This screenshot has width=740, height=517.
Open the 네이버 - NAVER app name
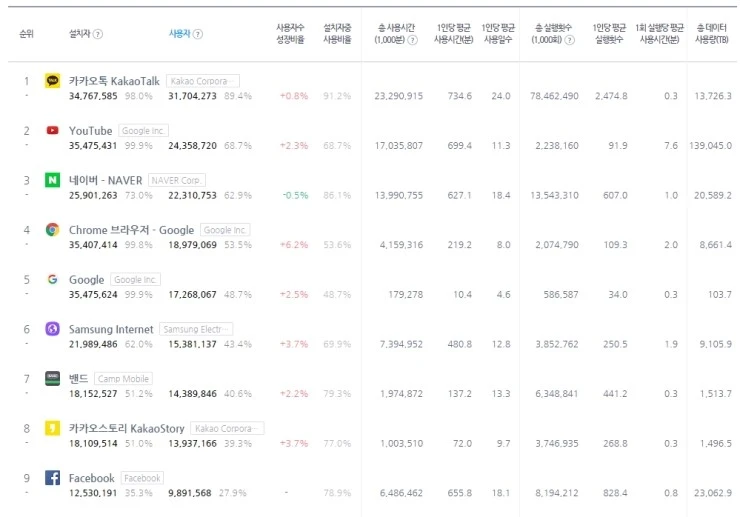(x=105, y=180)
